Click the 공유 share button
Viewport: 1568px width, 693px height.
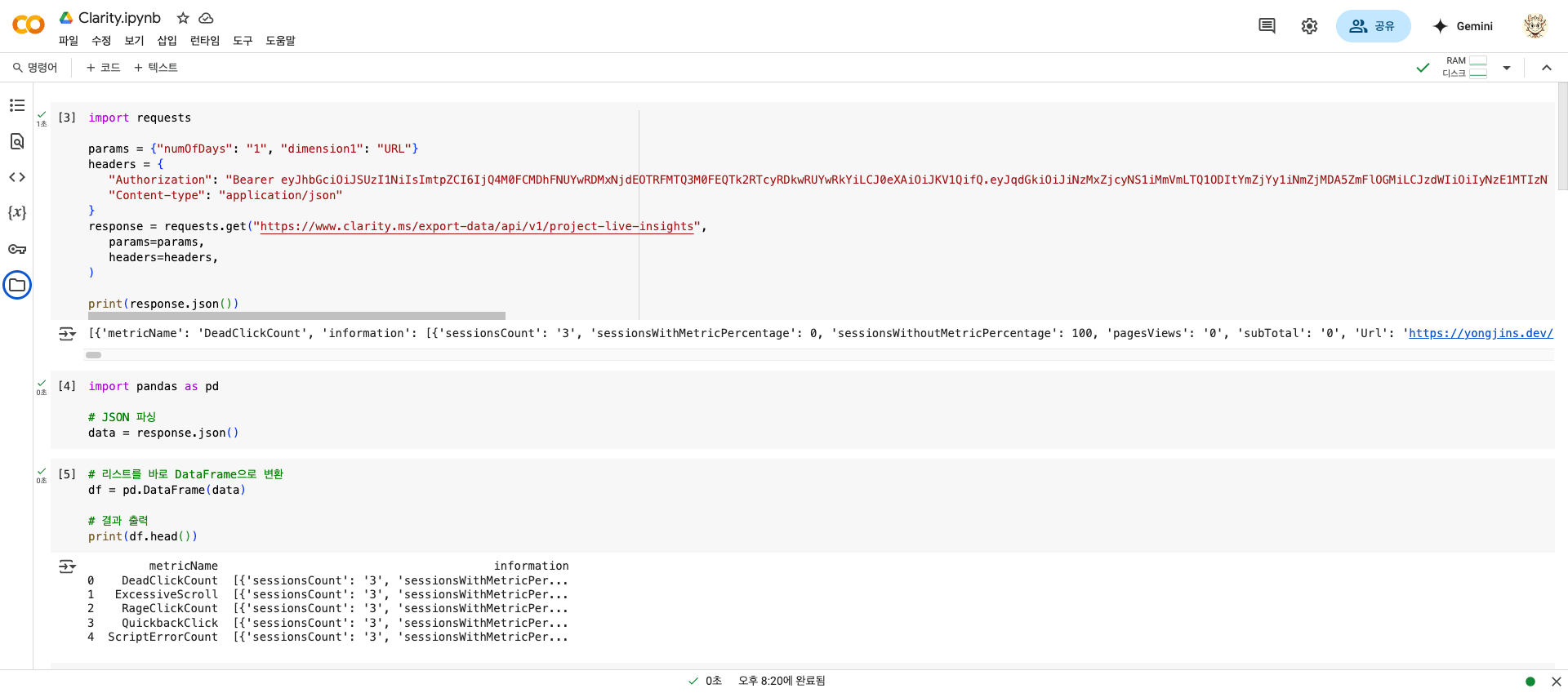[x=1373, y=26]
